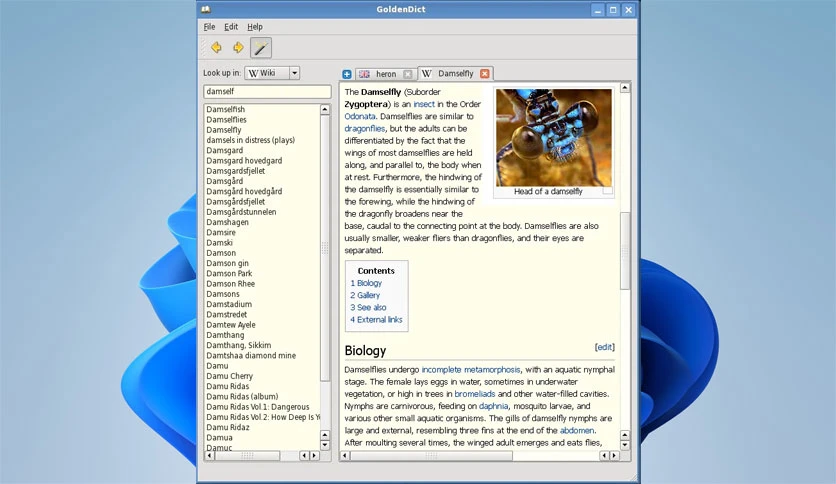This screenshot has width=836, height=484.
Task: Open the Edit menu
Action: pyautogui.click(x=231, y=27)
